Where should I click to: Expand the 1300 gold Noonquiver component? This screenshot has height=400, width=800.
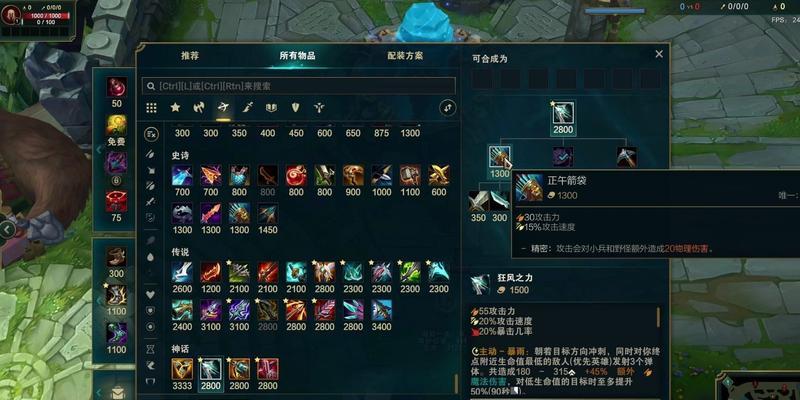coord(499,157)
